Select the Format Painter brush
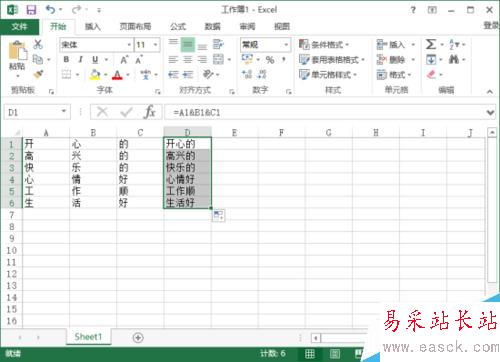The image size is (500, 362). (38, 74)
